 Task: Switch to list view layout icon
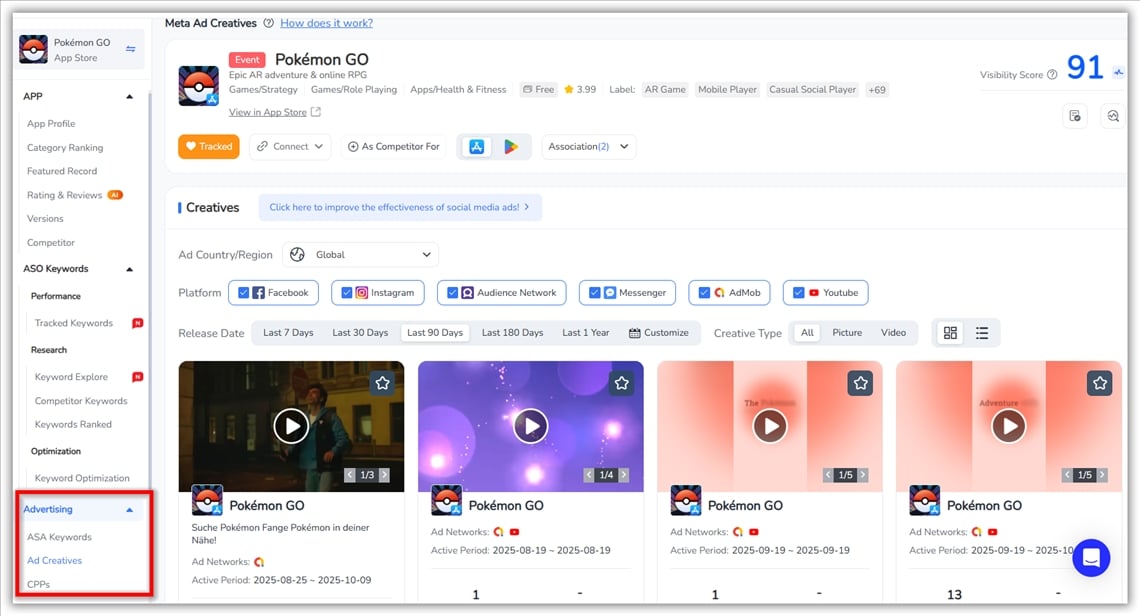point(982,333)
